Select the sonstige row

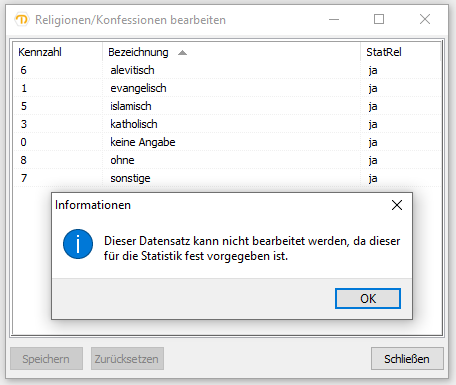click(x=228, y=178)
